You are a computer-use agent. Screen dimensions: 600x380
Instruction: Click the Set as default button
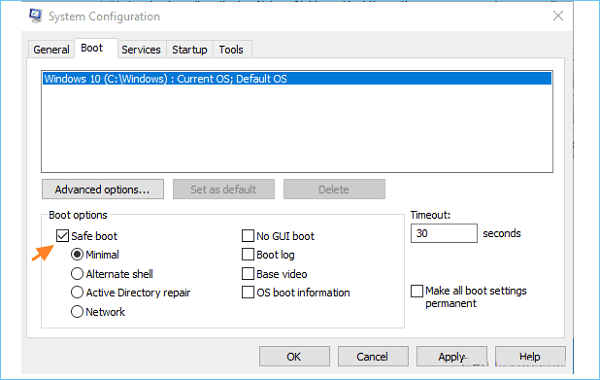point(223,189)
